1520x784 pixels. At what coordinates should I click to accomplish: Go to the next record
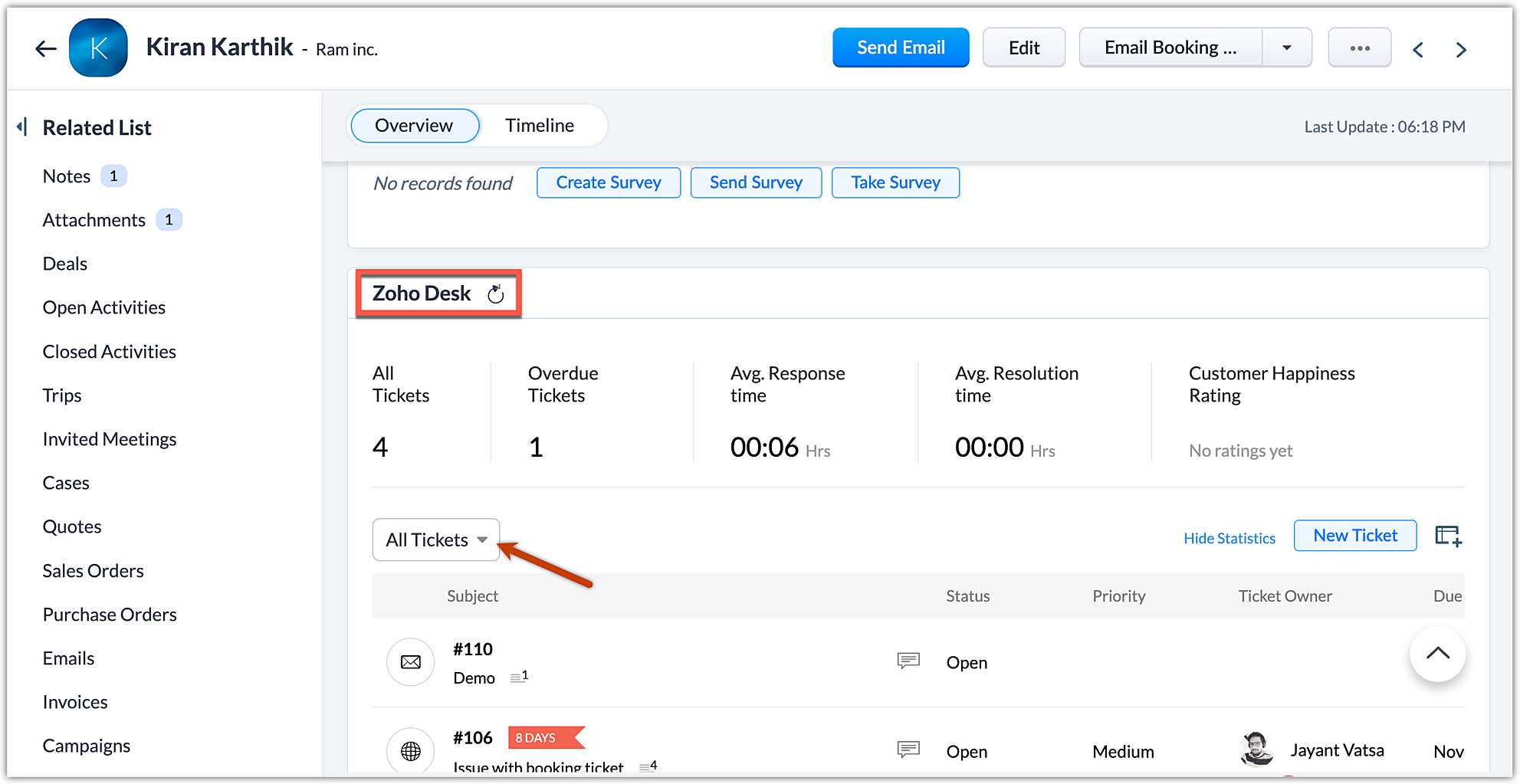click(x=1461, y=50)
